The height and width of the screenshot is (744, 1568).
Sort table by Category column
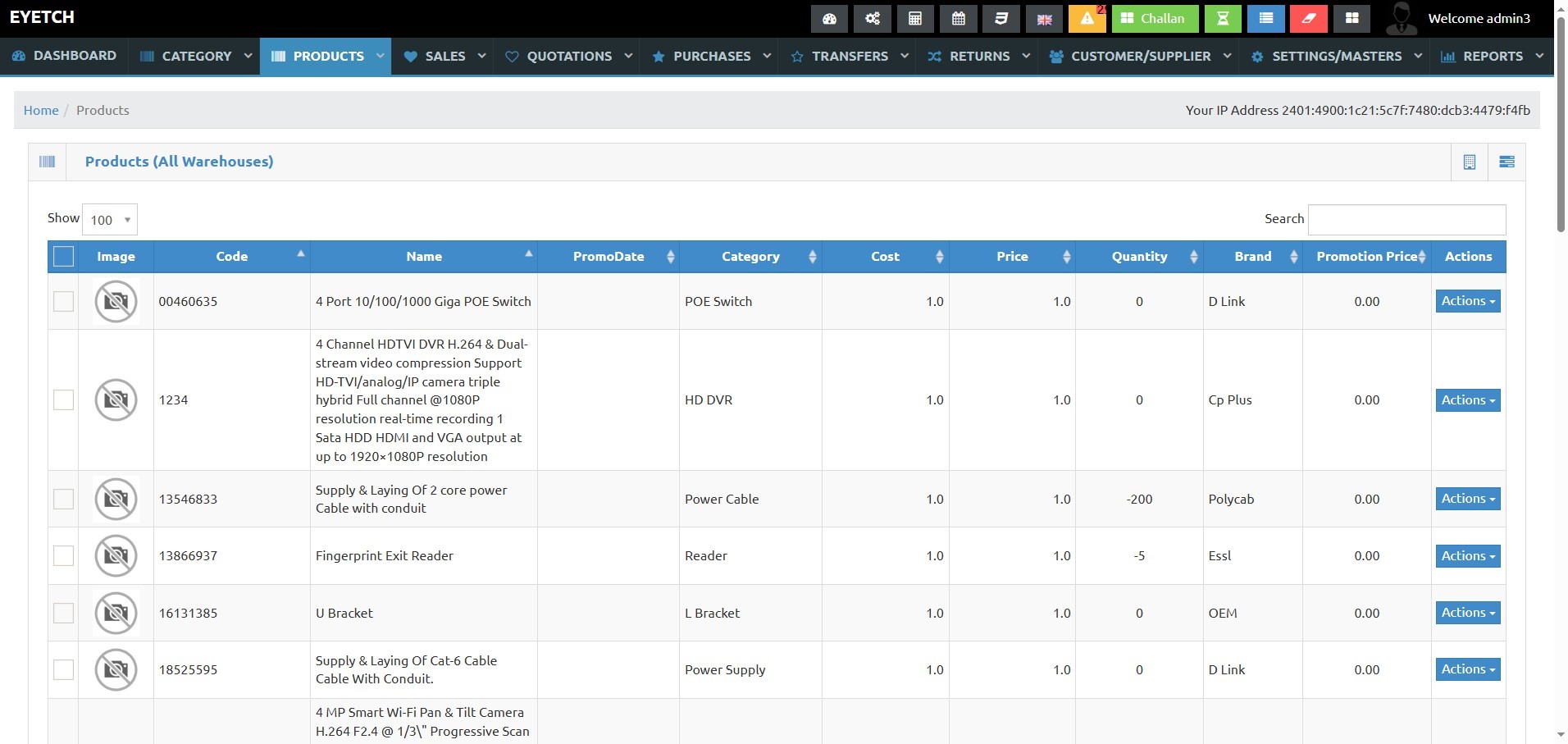pyautogui.click(x=750, y=257)
